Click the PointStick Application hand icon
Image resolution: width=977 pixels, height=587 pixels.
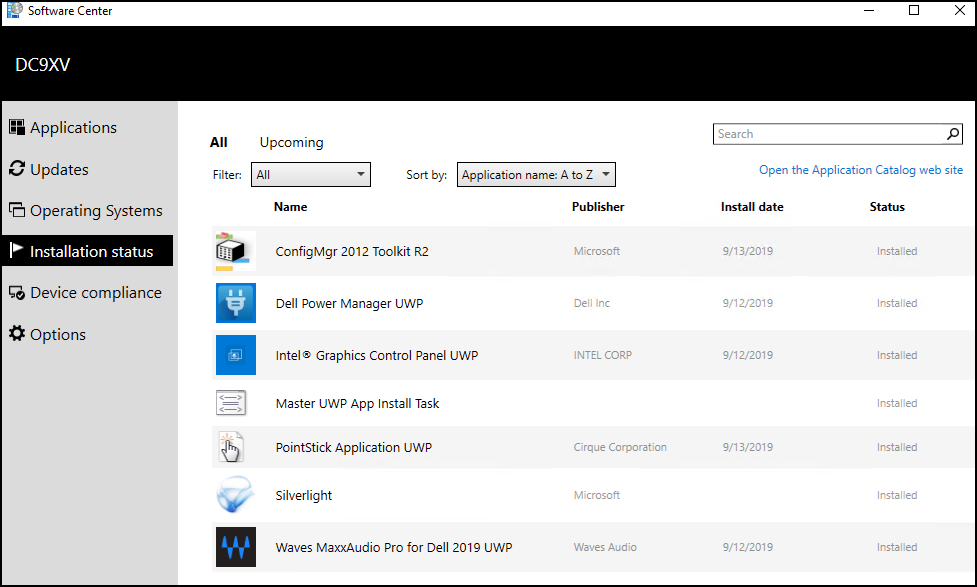click(x=231, y=447)
